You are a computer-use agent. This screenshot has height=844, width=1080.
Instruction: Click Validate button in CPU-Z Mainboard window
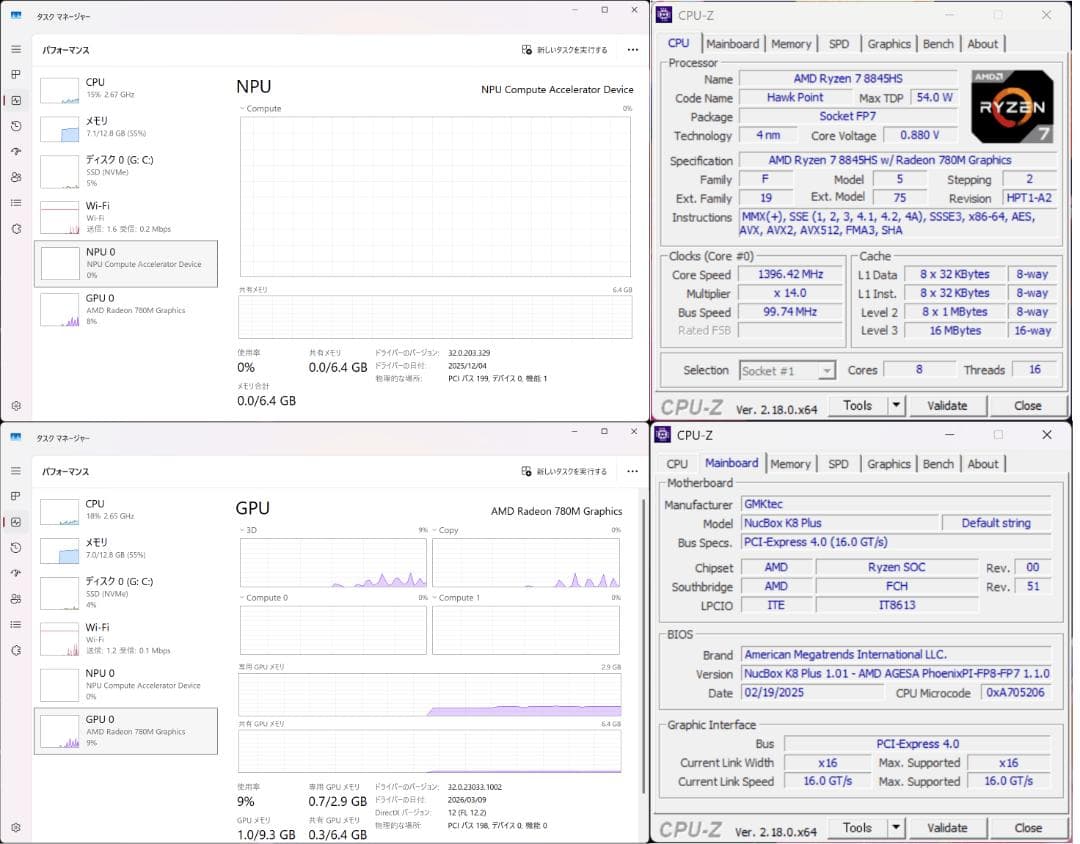click(947, 828)
